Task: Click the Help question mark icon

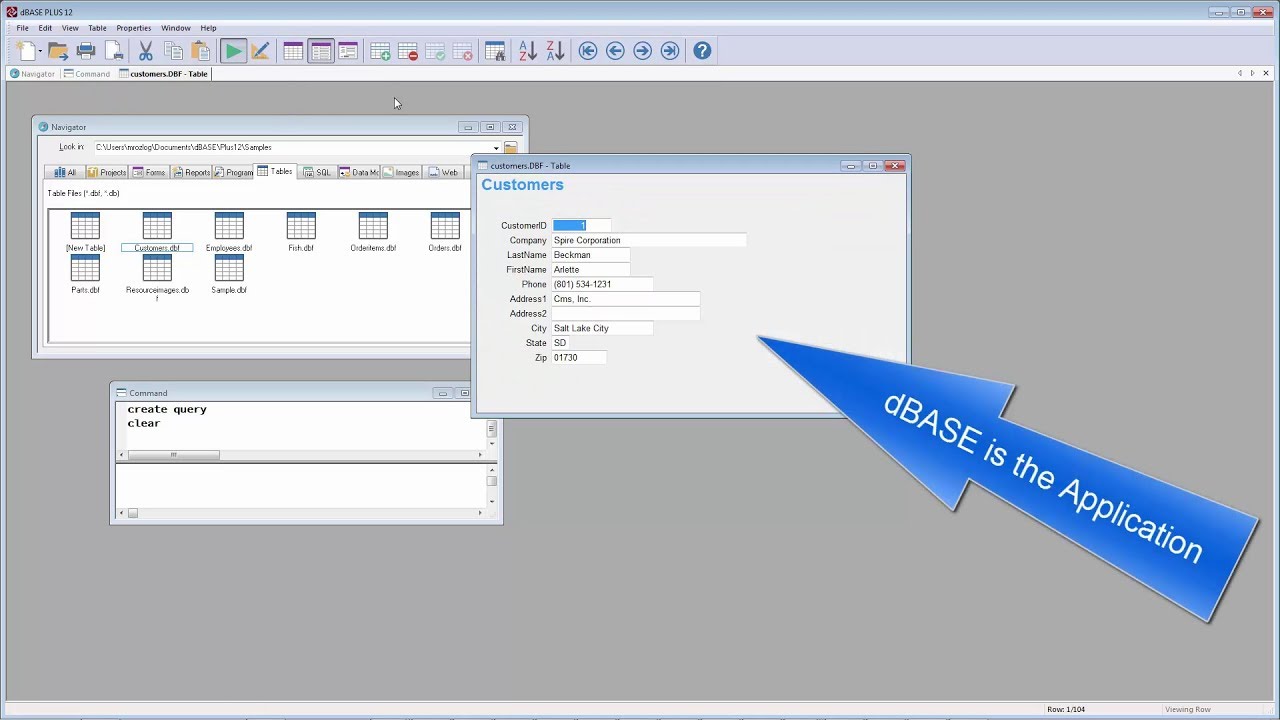Action: point(702,51)
